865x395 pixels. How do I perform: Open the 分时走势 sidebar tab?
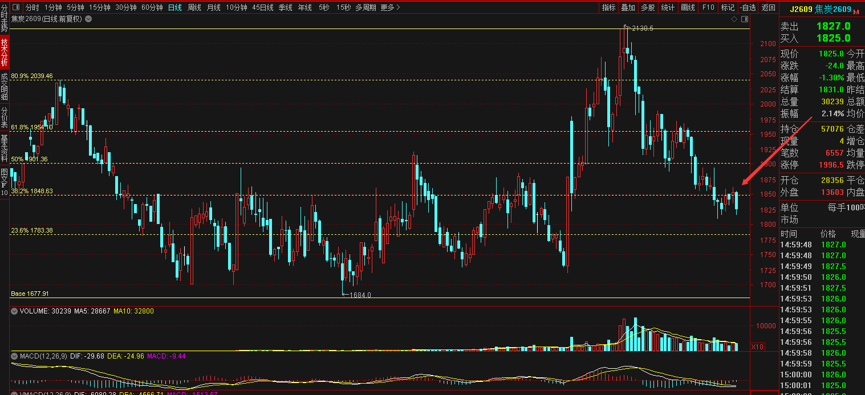point(4,18)
